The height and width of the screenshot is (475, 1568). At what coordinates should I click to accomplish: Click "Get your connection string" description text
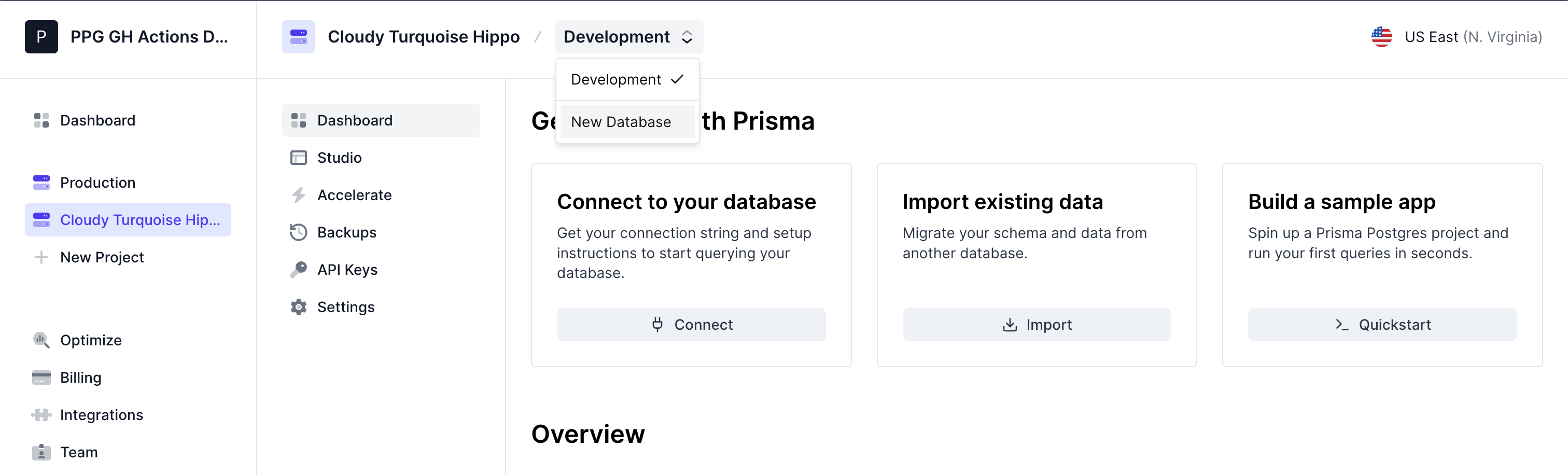684,253
